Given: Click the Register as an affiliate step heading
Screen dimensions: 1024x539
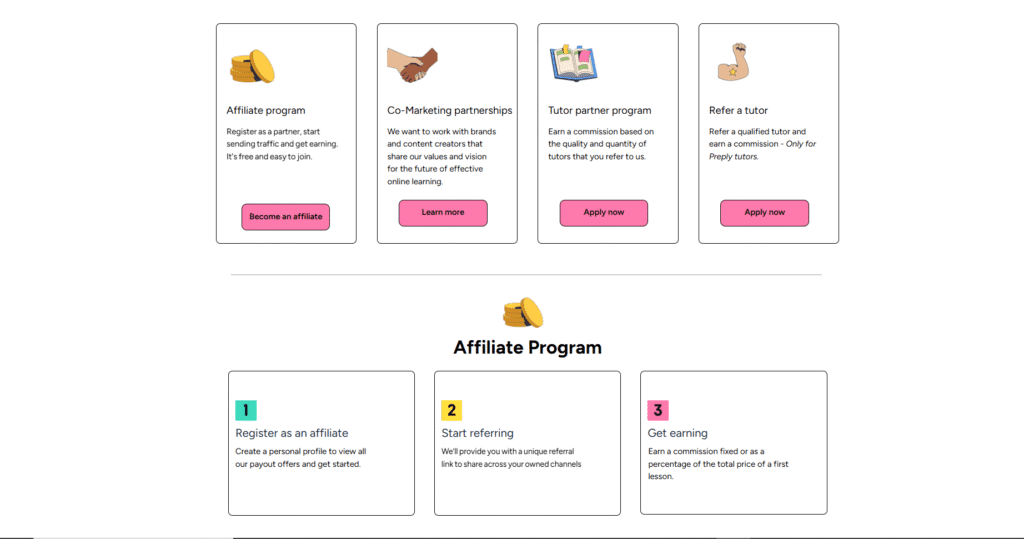Looking at the screenshot, I should (292, 433).
